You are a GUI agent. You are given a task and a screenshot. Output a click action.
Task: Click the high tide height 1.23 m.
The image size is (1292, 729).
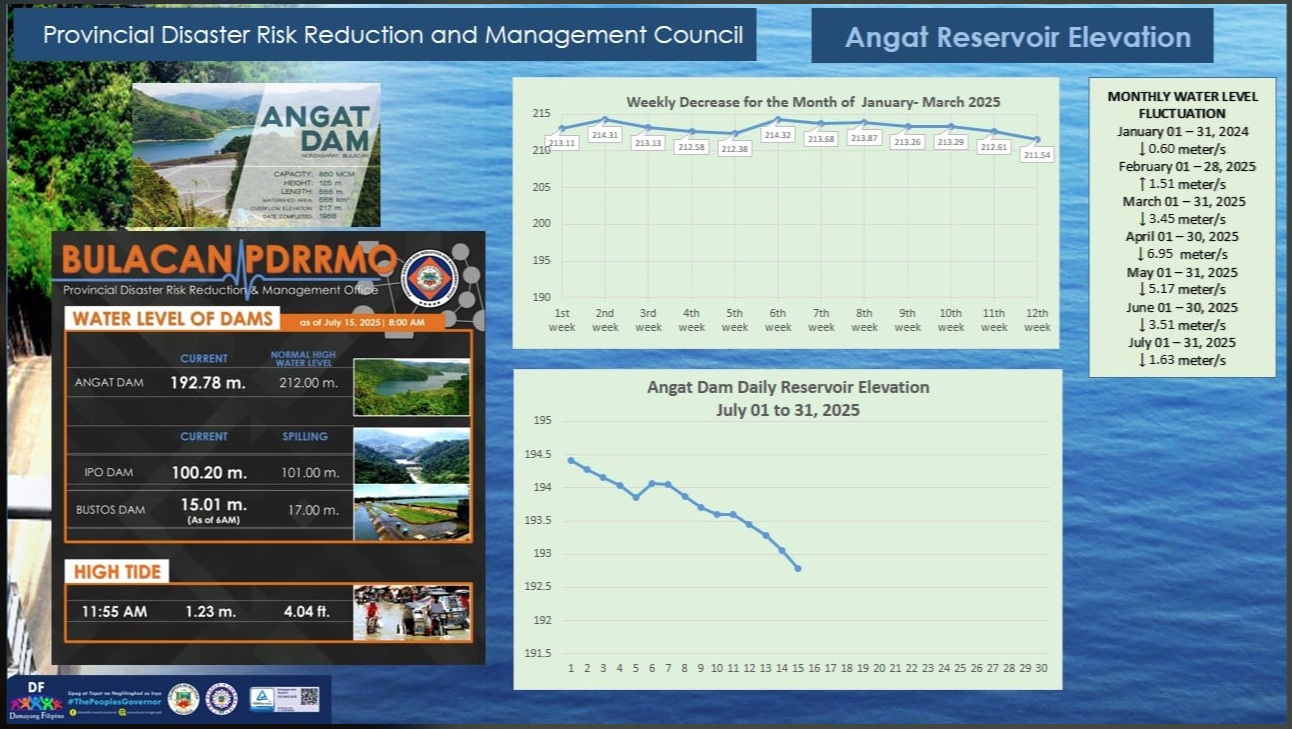210,611
